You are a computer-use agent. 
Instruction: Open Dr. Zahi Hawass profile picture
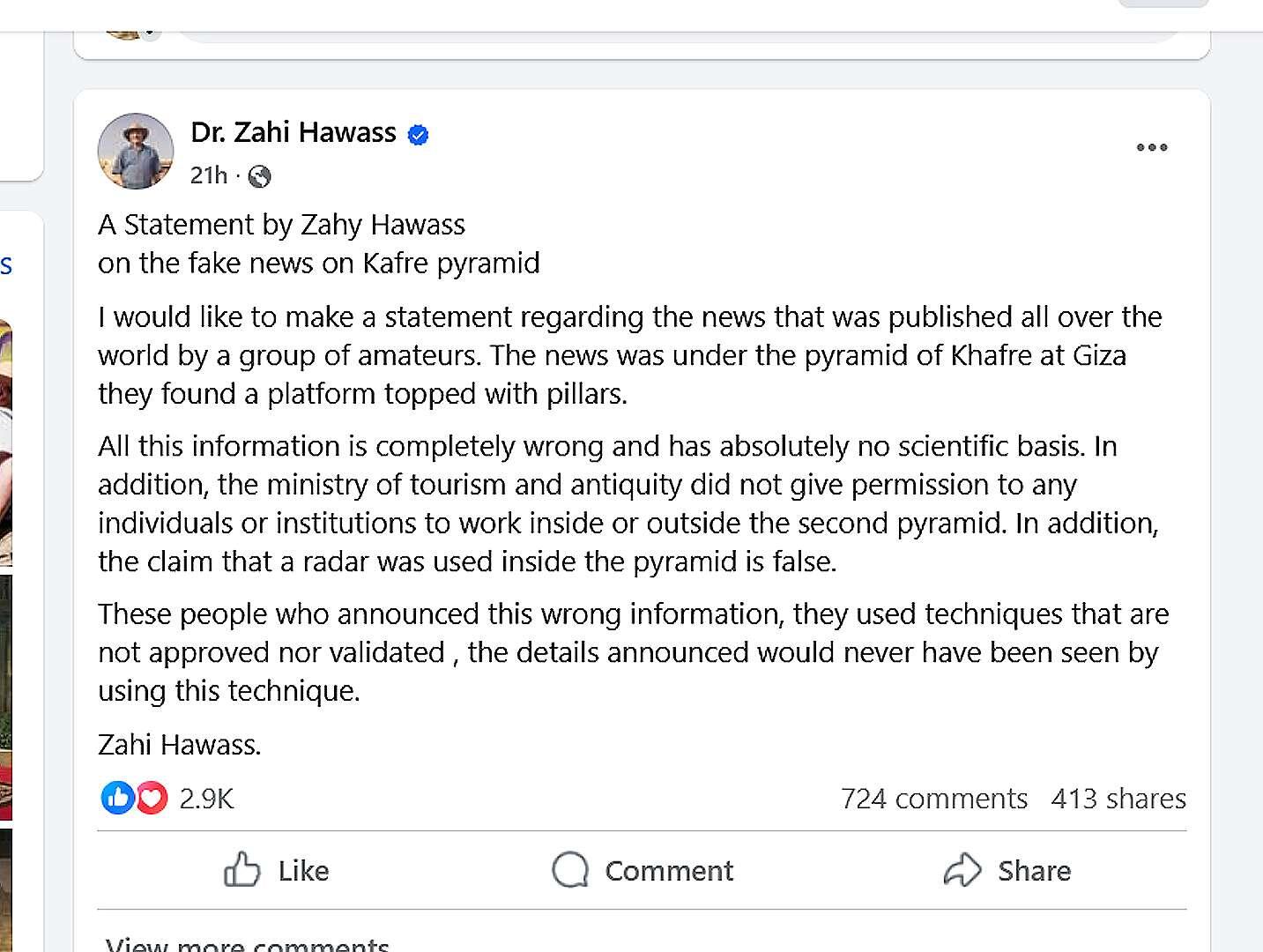pyautogui.click(x=135, y=151)
